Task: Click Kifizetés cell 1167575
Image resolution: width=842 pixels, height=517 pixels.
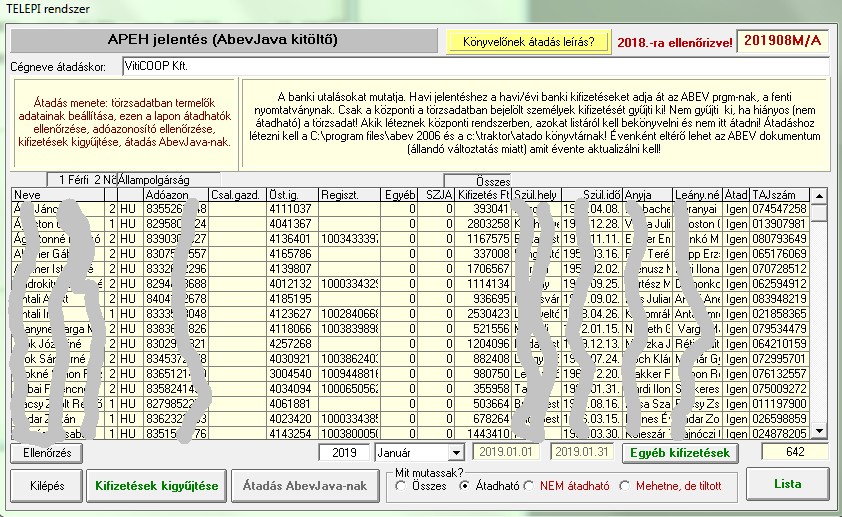Action: tap(483, 239)
